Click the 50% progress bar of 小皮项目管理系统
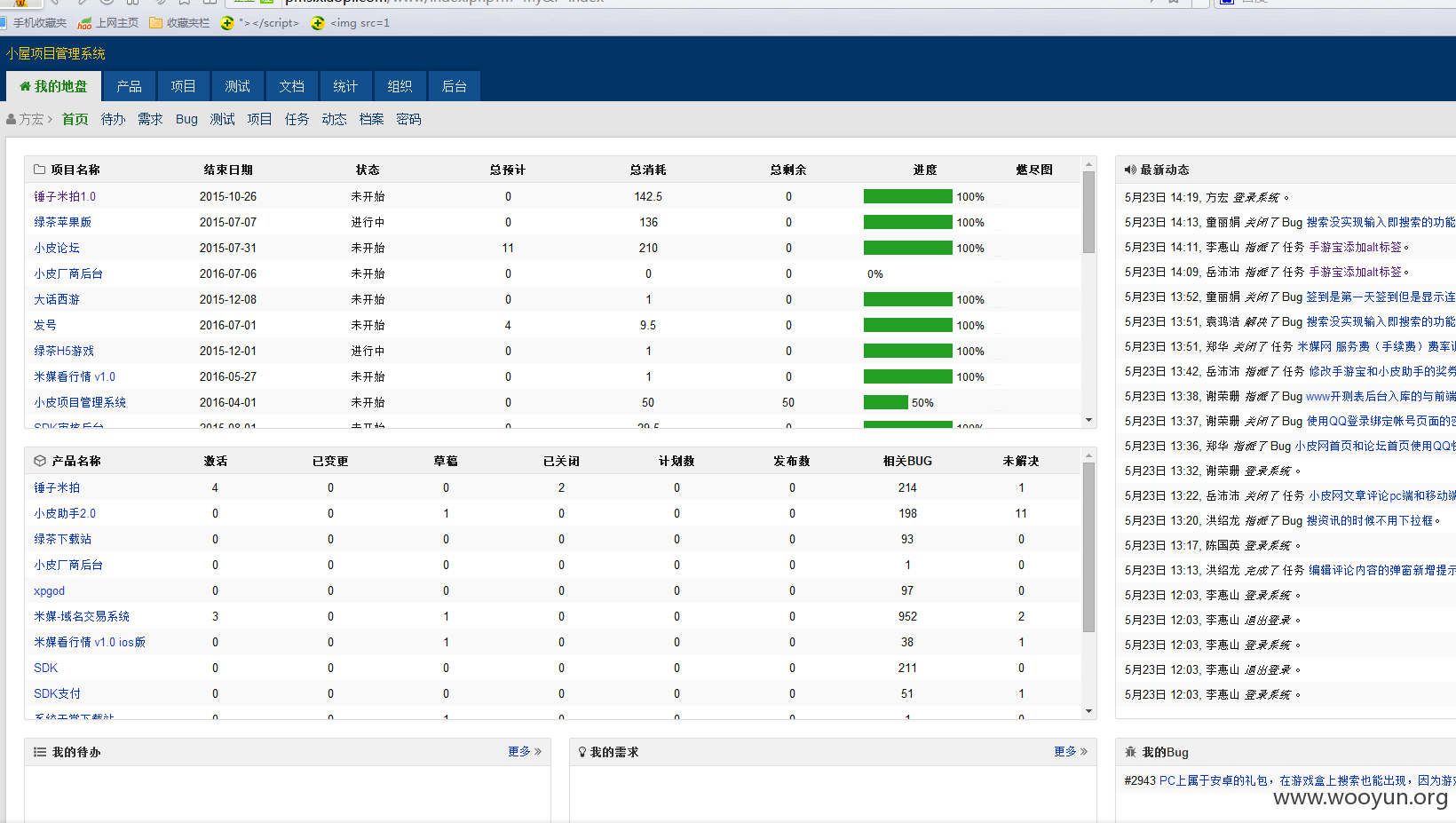This screenshot has height=823, width=1456. click(x=886, y=402)
